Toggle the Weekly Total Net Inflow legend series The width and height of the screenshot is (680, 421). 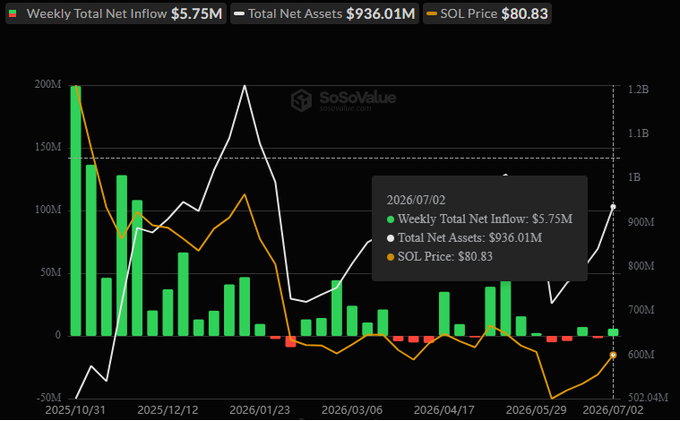click(116, 13)
